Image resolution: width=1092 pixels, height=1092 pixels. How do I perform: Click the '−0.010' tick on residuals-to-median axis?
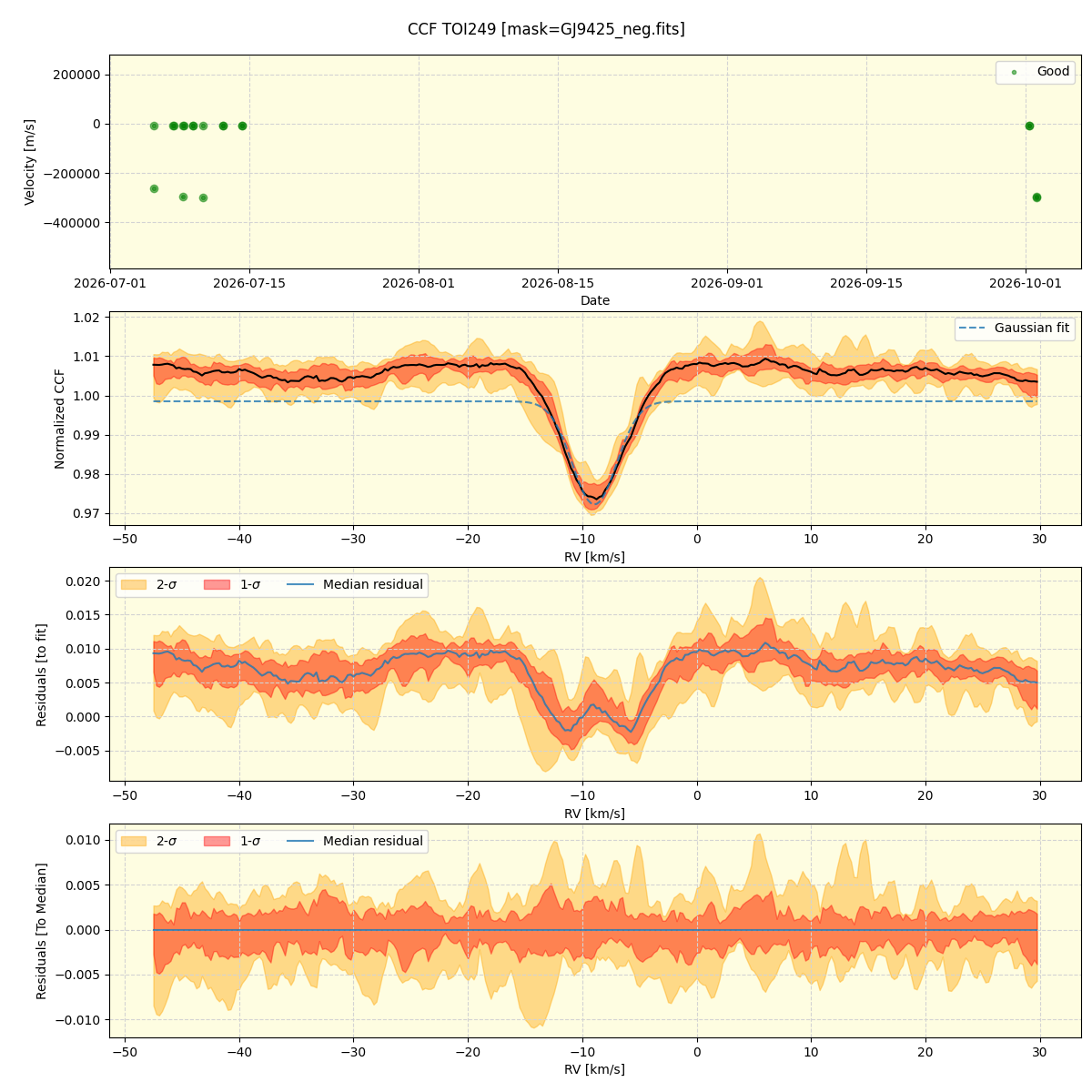78,1019
